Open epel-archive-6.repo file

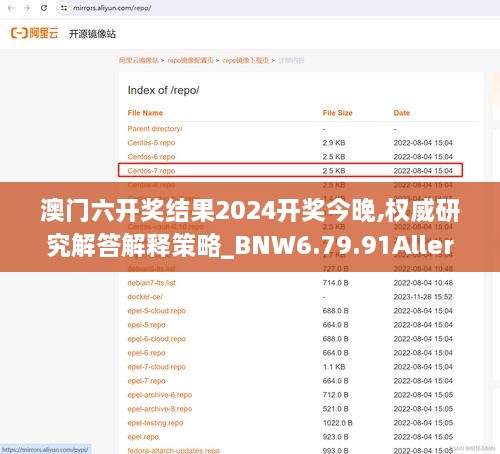(x=160, y=395)
